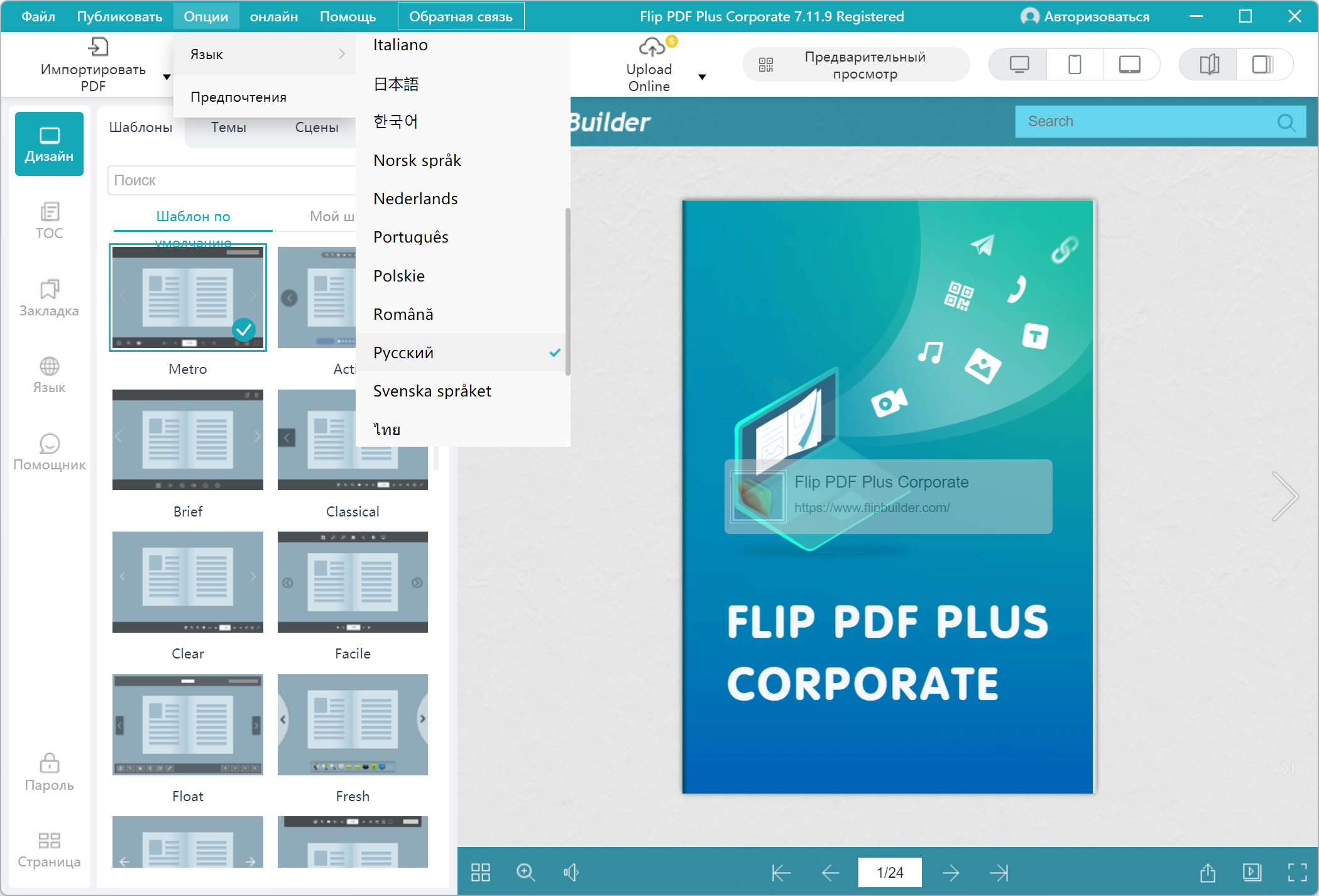Click Предварительный просмотр button
The height and width of the screenshot is (896, 1319).
(x=856, y=65)
